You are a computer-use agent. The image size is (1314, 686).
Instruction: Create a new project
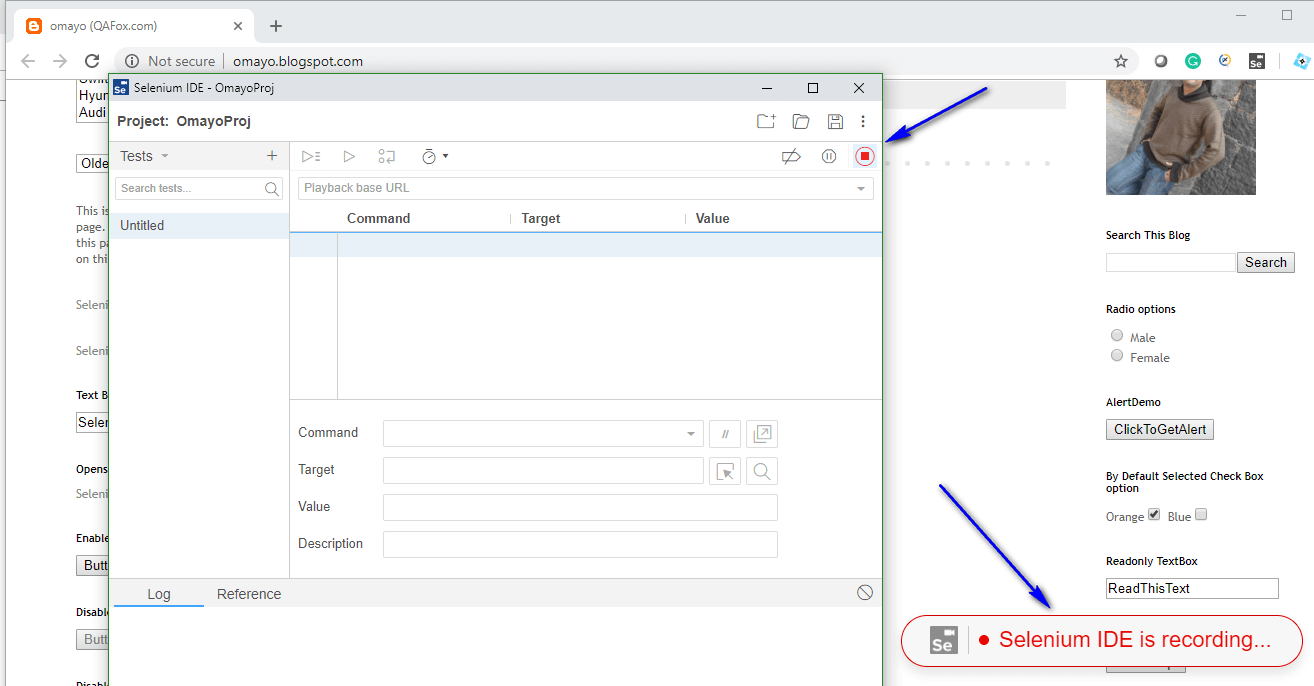coord(766,120)
